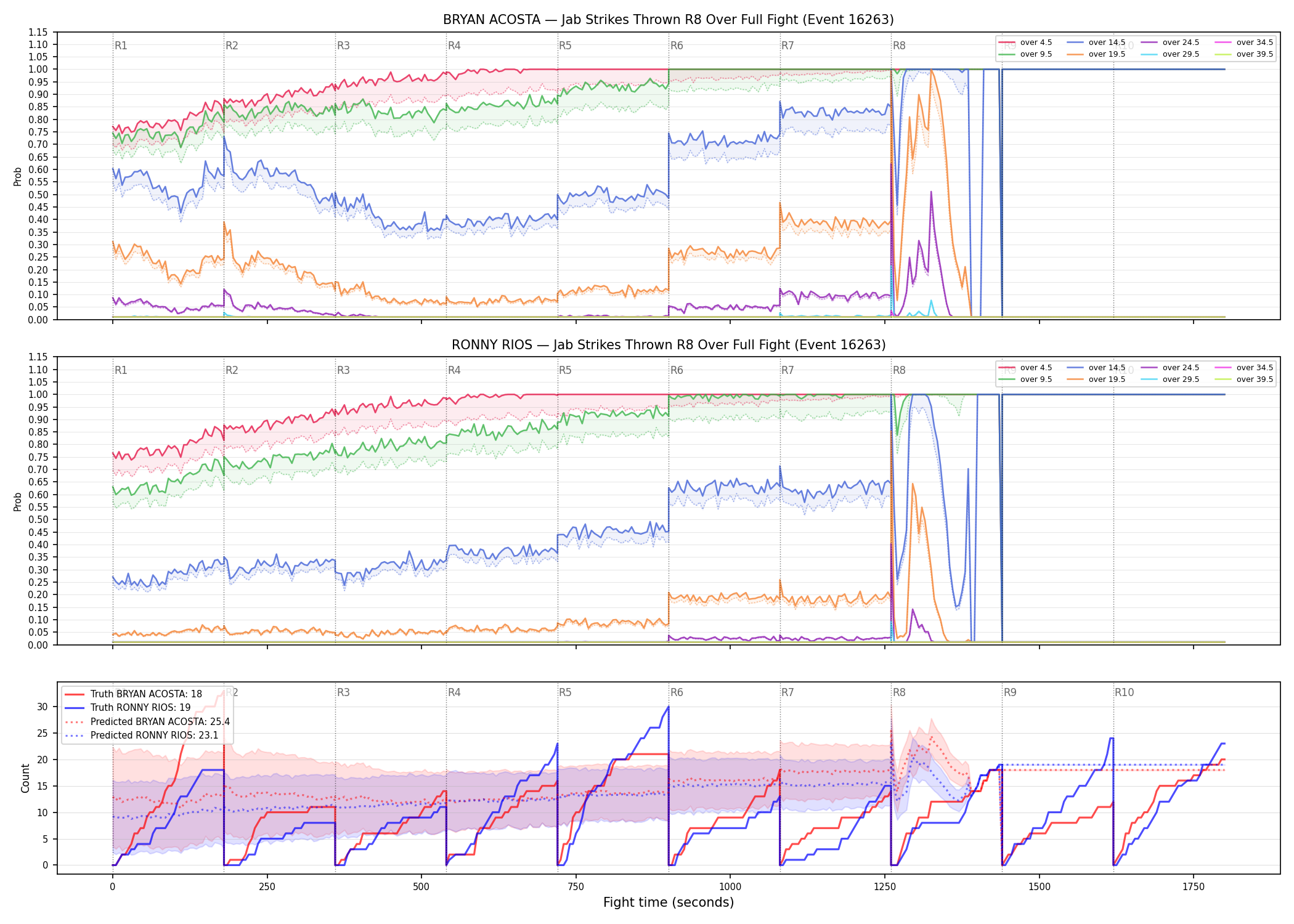The width and height of the screenshot is (1294, 924).
Task: Click R5 round label in Bryan Acosta chart
Action: 565,46
